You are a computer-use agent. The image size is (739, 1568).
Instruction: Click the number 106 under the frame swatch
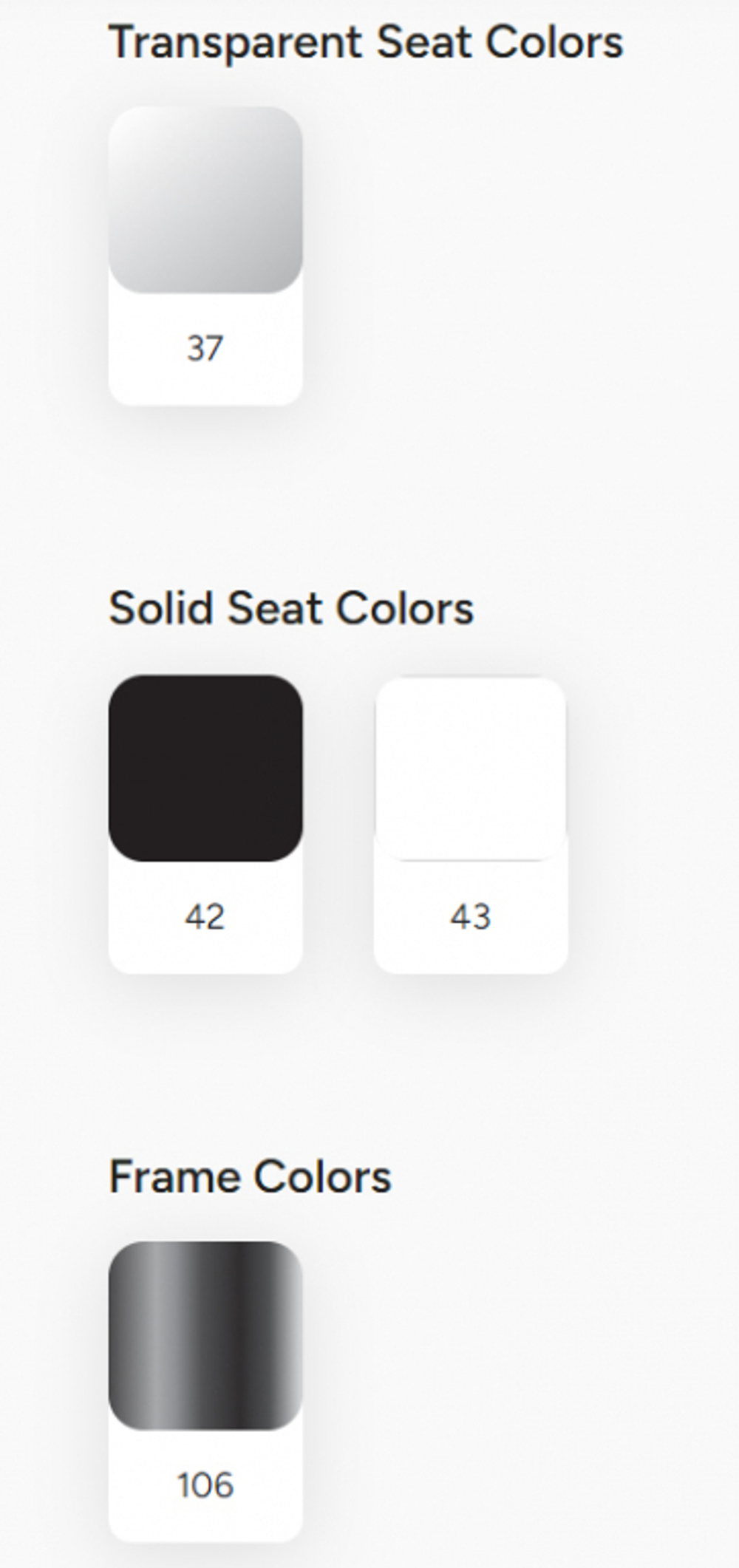[x=205, y=1485]
